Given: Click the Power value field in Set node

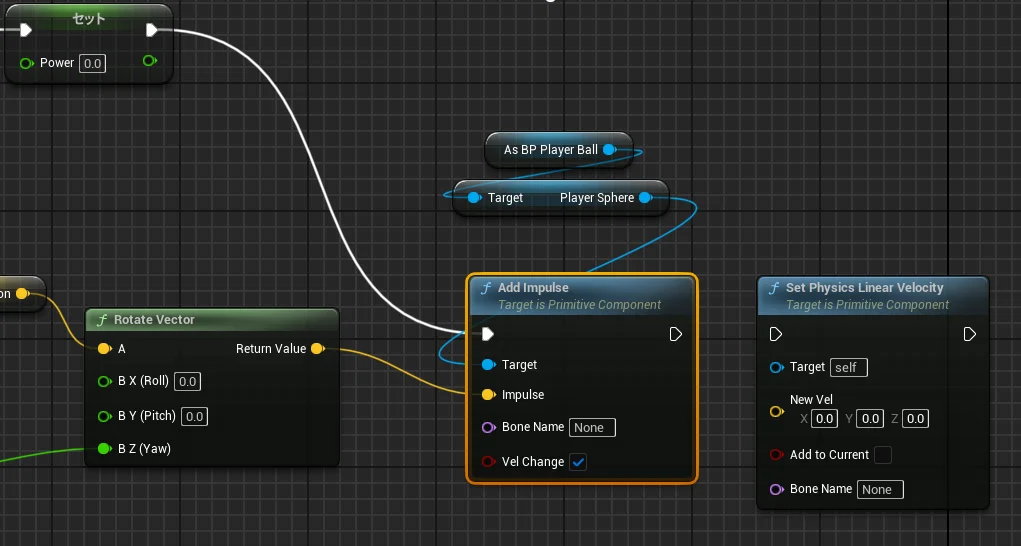Looking at the screenshot, I should tap(92, 63).
